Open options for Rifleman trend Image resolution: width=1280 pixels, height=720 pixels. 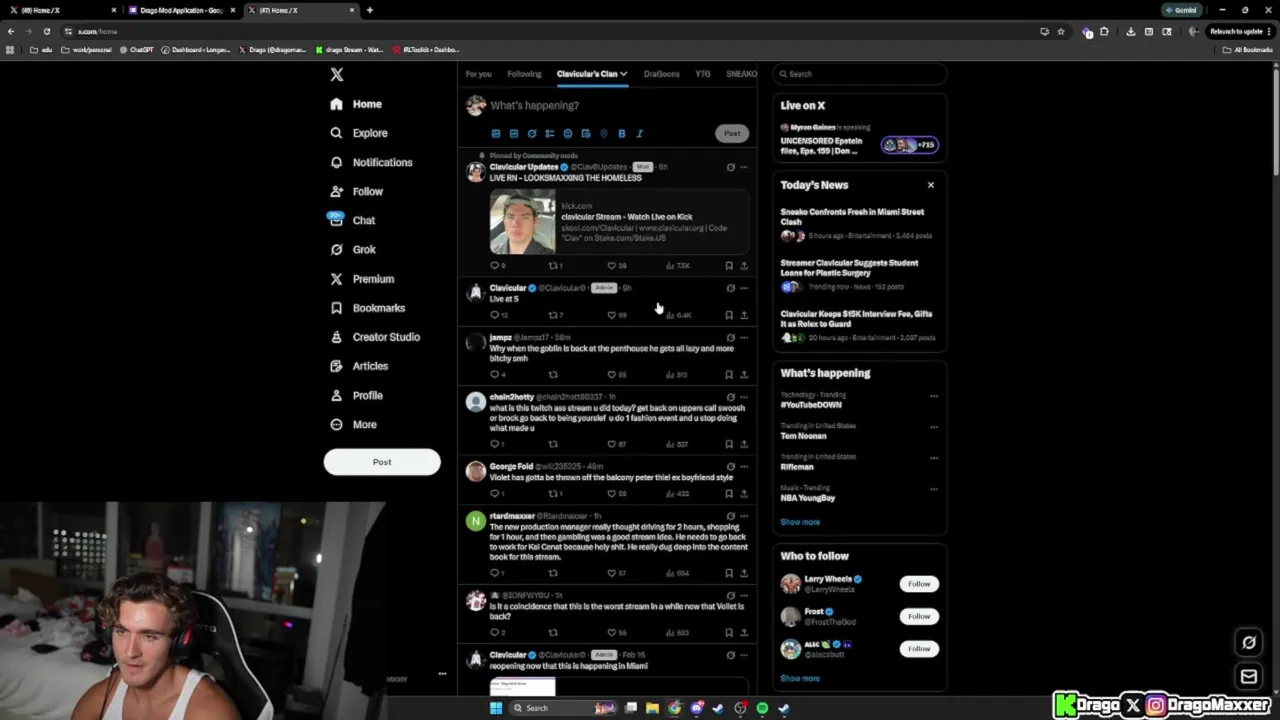(934, 458)
